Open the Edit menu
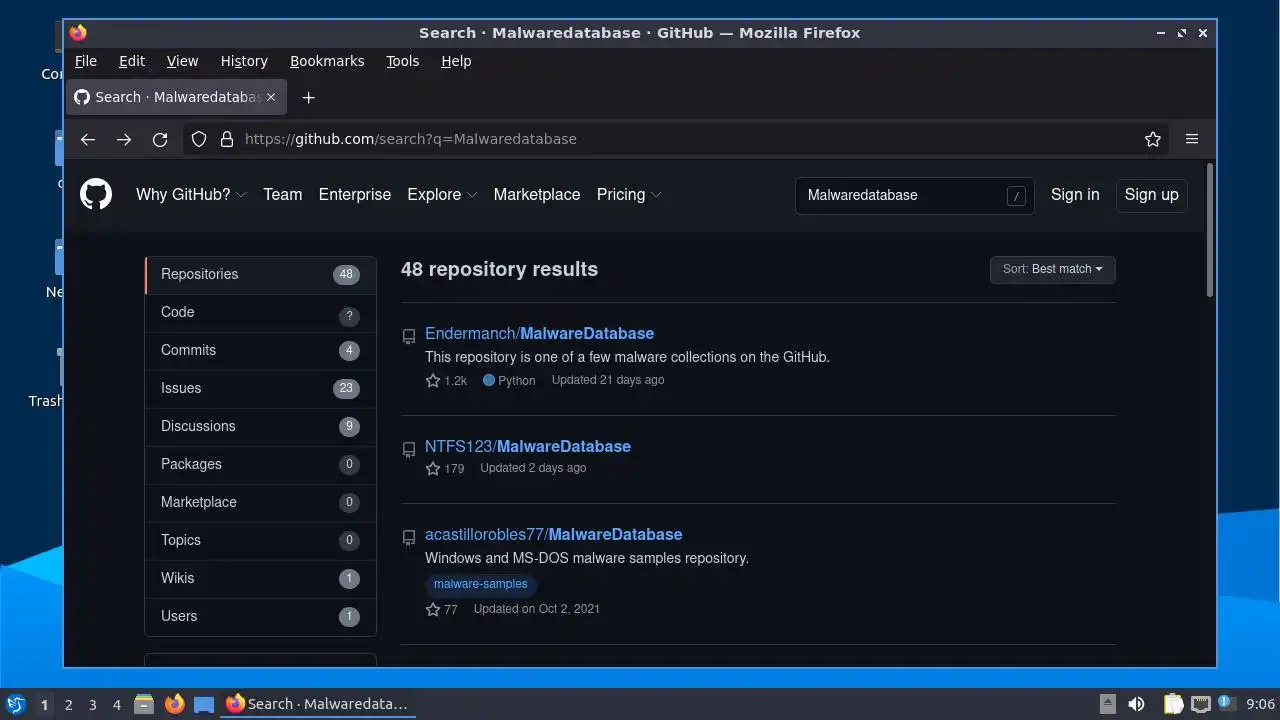Viewport: 1280px width, 720px height. coord(132,61)
